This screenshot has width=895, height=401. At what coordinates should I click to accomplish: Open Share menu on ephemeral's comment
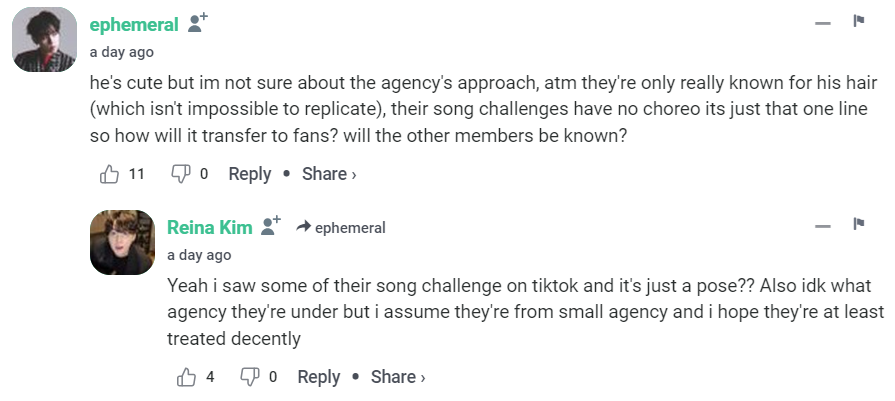(329, 174)
